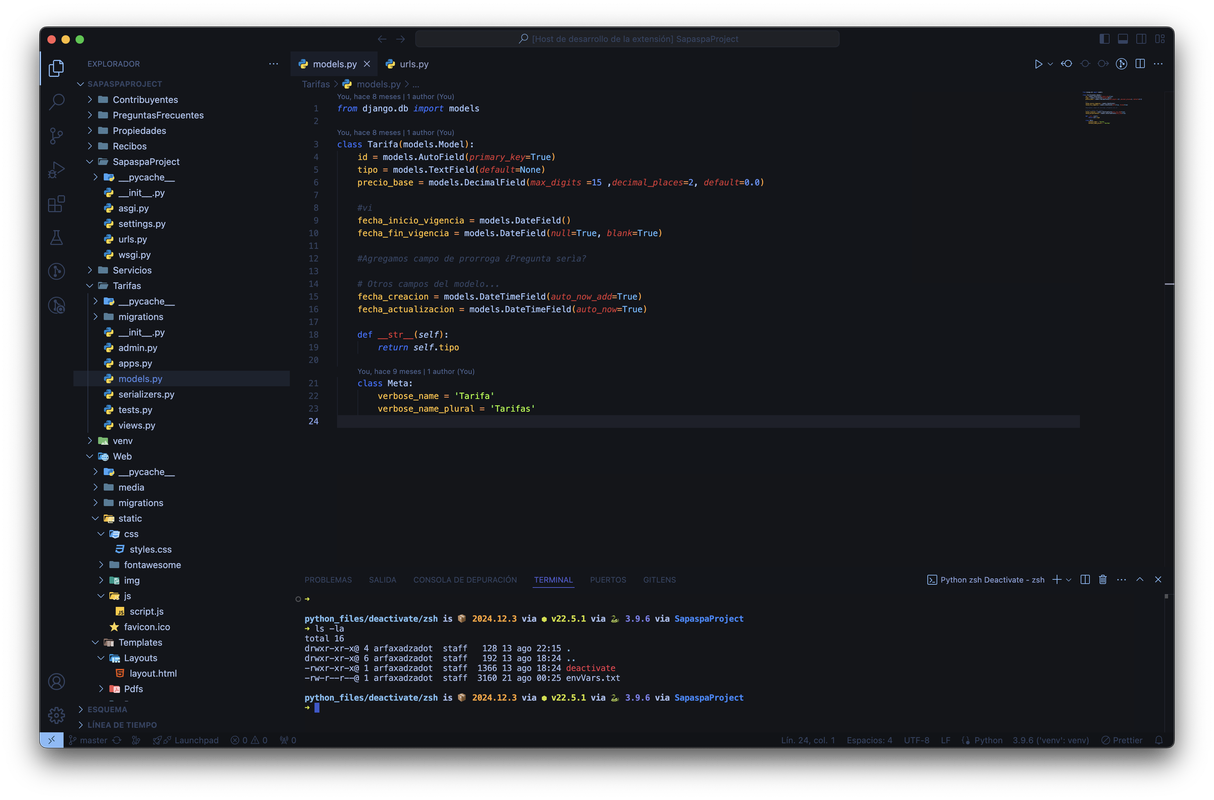Open the GITLENS panel tab

[x=659, y=580]
